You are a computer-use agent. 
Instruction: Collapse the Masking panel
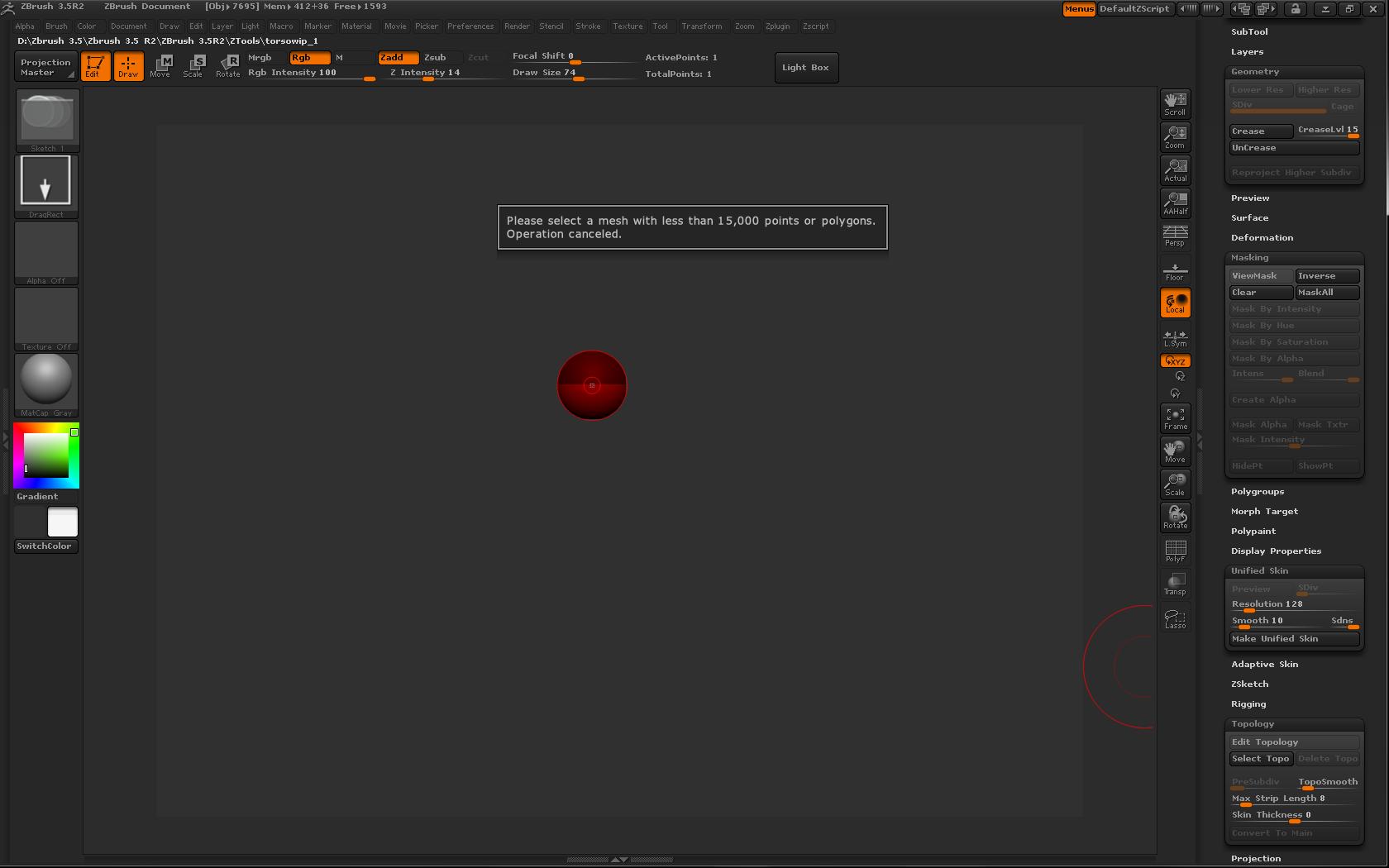point(1249,258)
